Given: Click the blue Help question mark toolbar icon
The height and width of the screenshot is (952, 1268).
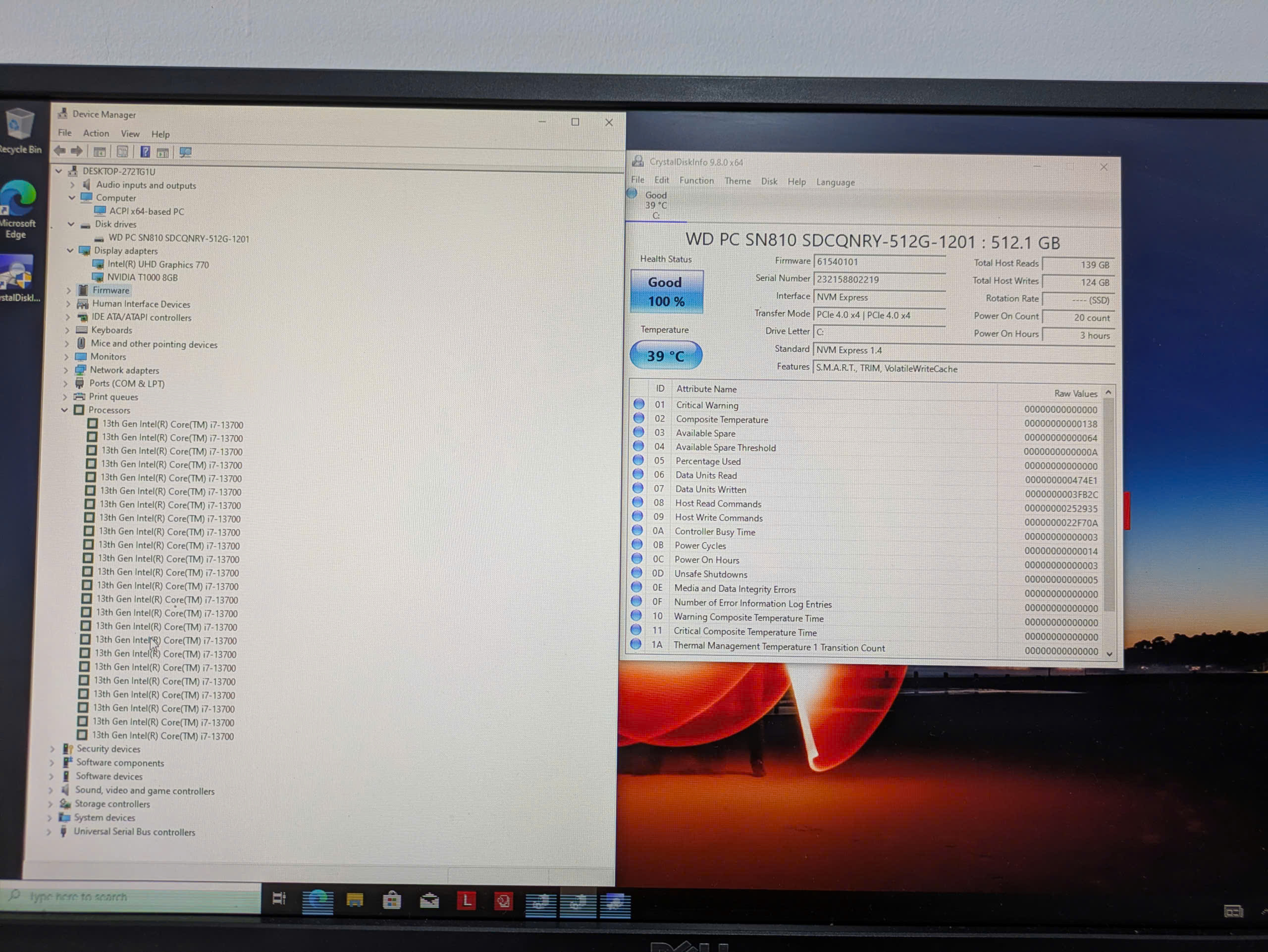Looking at the screenshot, I should click(x=146, y=152).
